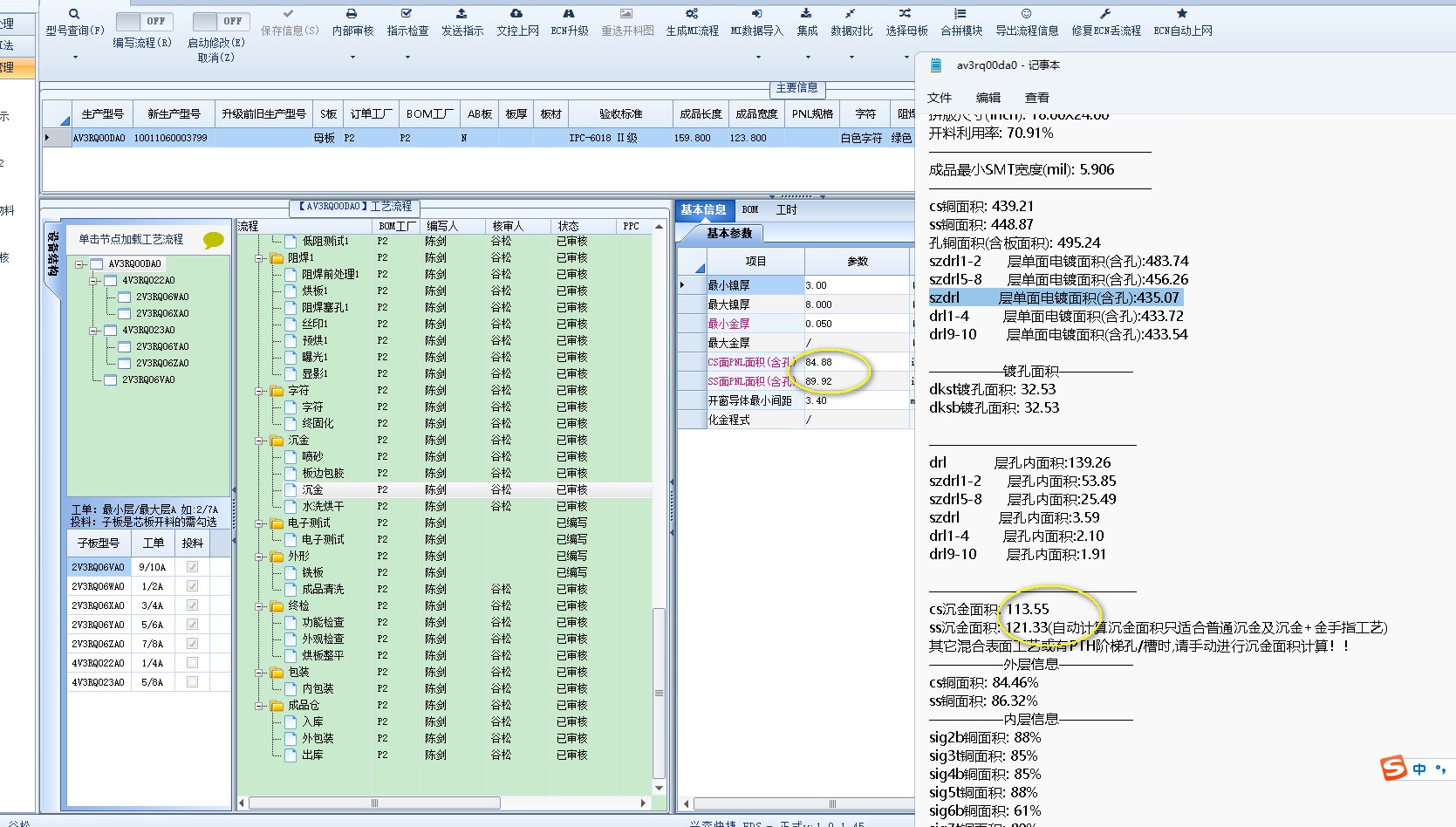The height and width of the screenshot is (827, 1456).
Task: Sort by the 生产型号 column header
Action: tap(103, 114)
